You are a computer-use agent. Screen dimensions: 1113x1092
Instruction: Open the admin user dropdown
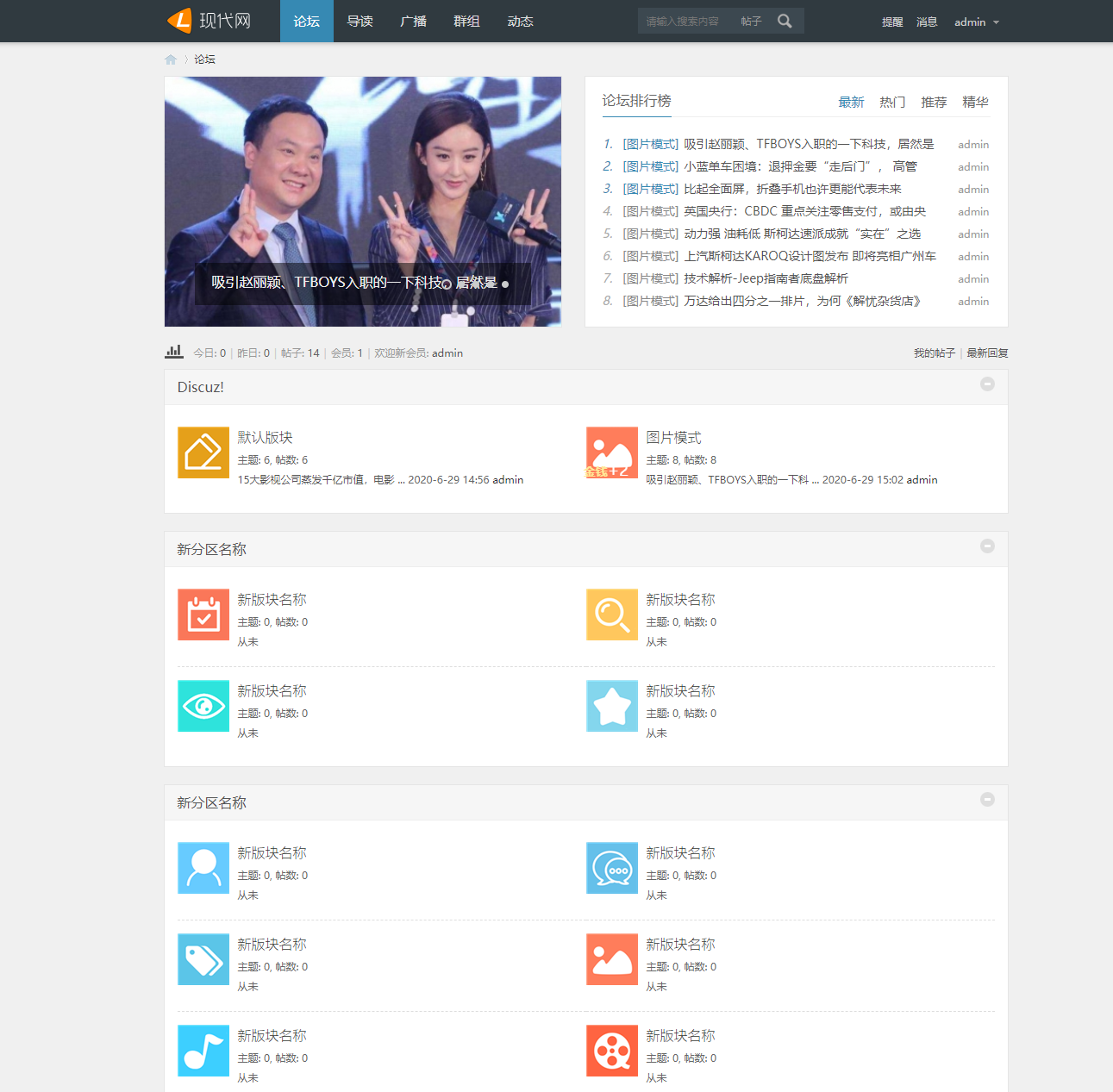(976, 22)
